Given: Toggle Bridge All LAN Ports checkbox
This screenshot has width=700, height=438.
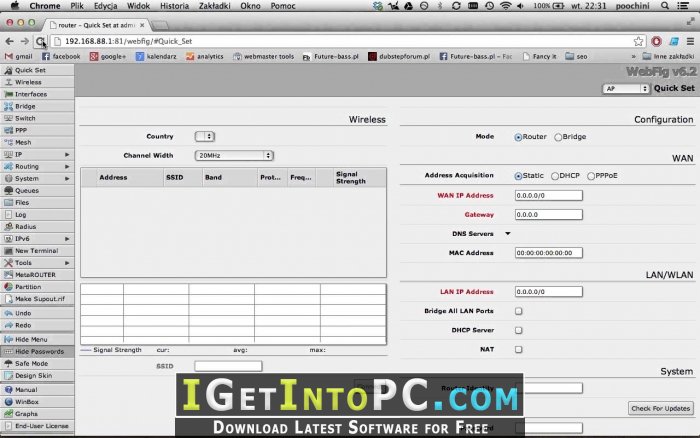Looking at the screenshot, I should click(x=518, y=311).
